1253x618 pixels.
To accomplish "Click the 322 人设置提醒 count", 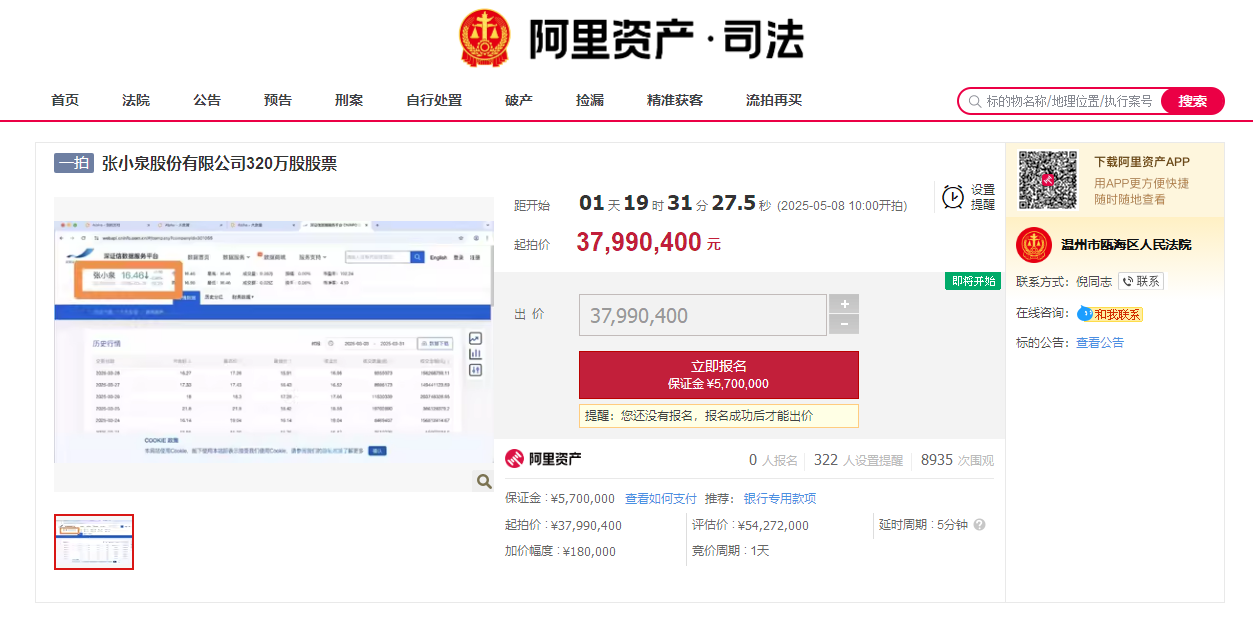I will pyautogui.click(x=858, y=460).
